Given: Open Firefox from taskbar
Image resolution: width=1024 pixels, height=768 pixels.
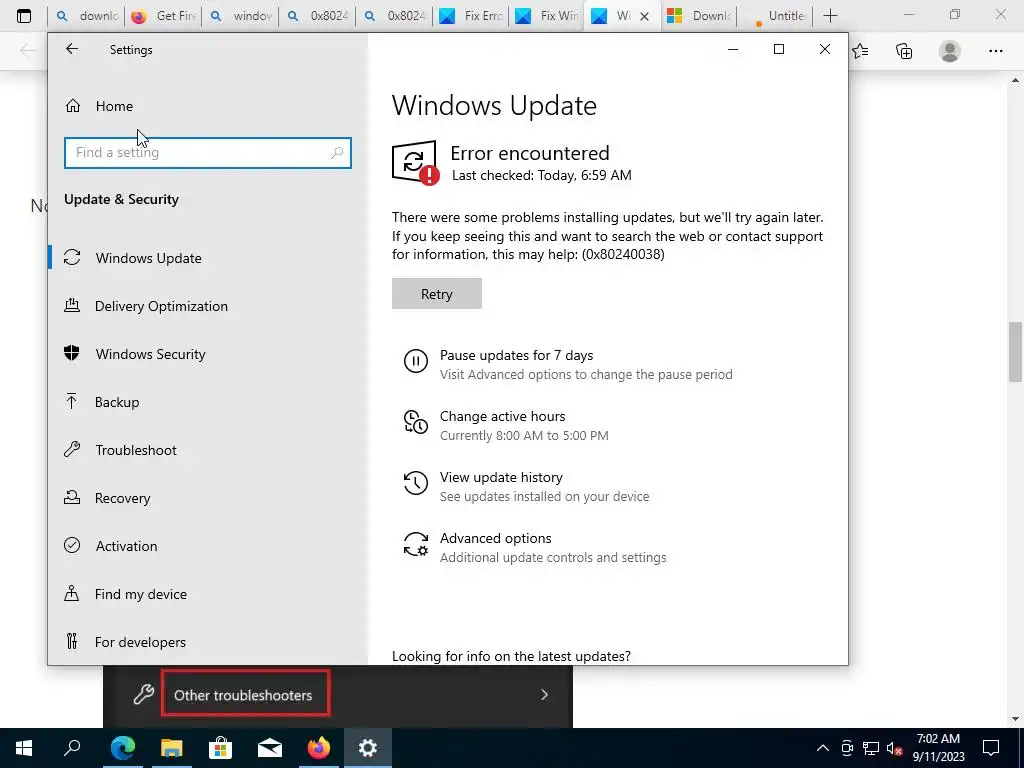Looking at the screenshot, I should 318,748.
